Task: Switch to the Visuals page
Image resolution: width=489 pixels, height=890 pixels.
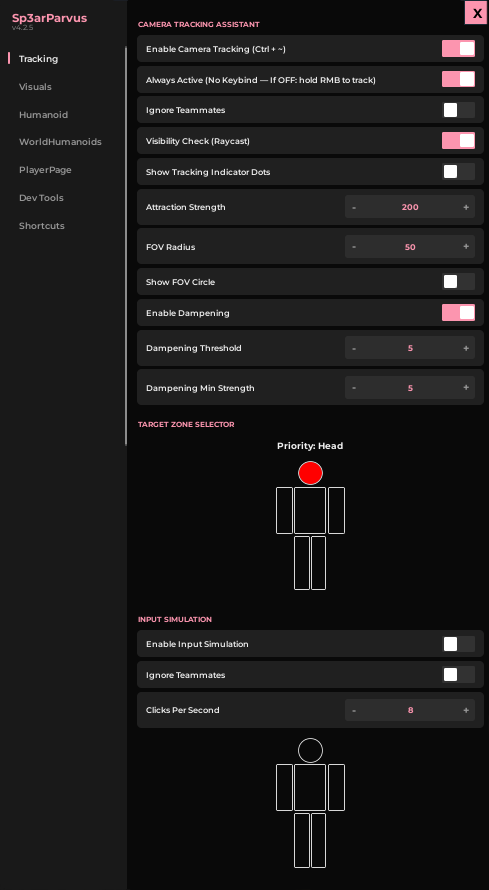Action: coord(35,87)
